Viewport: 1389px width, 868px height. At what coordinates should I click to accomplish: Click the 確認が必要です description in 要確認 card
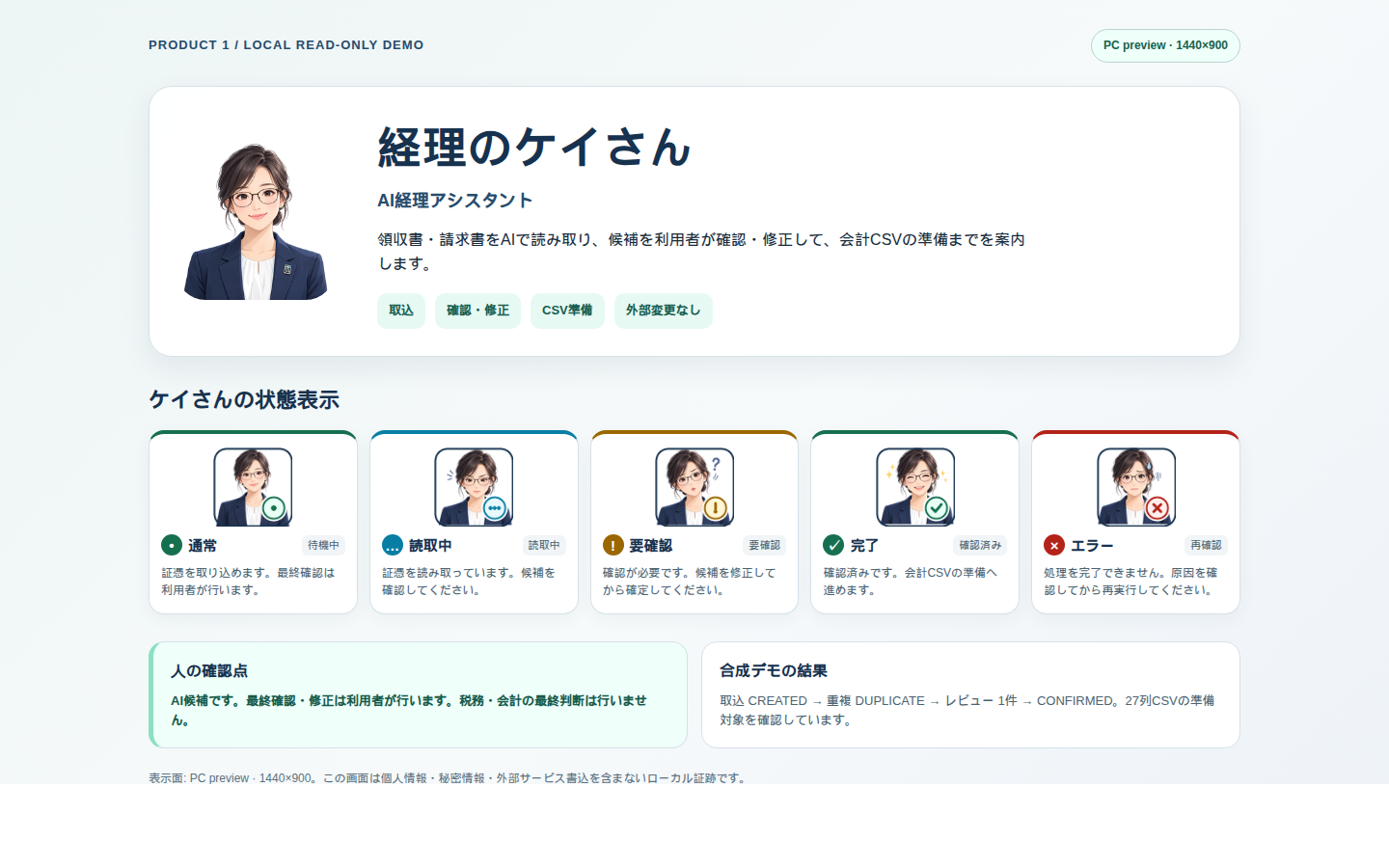point(690,582)
